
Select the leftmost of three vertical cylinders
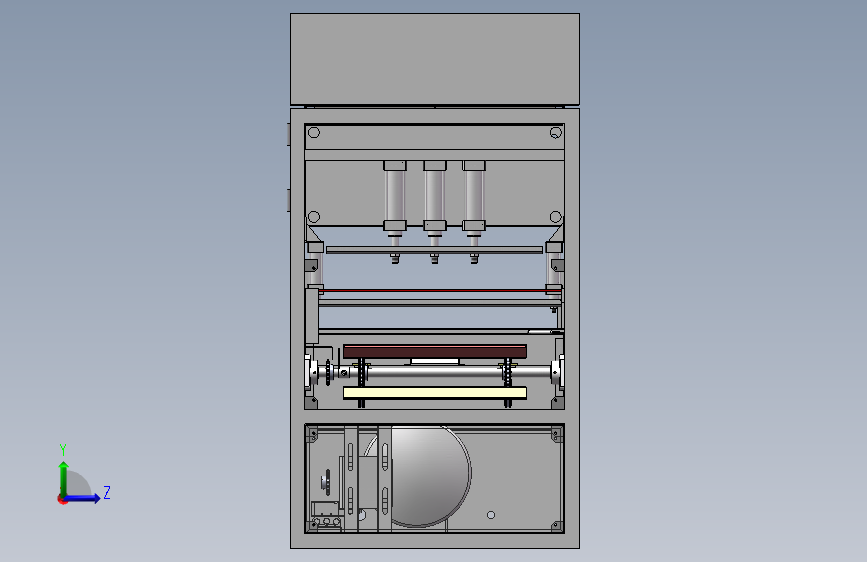pyautogui.click(x=395, y=196)
